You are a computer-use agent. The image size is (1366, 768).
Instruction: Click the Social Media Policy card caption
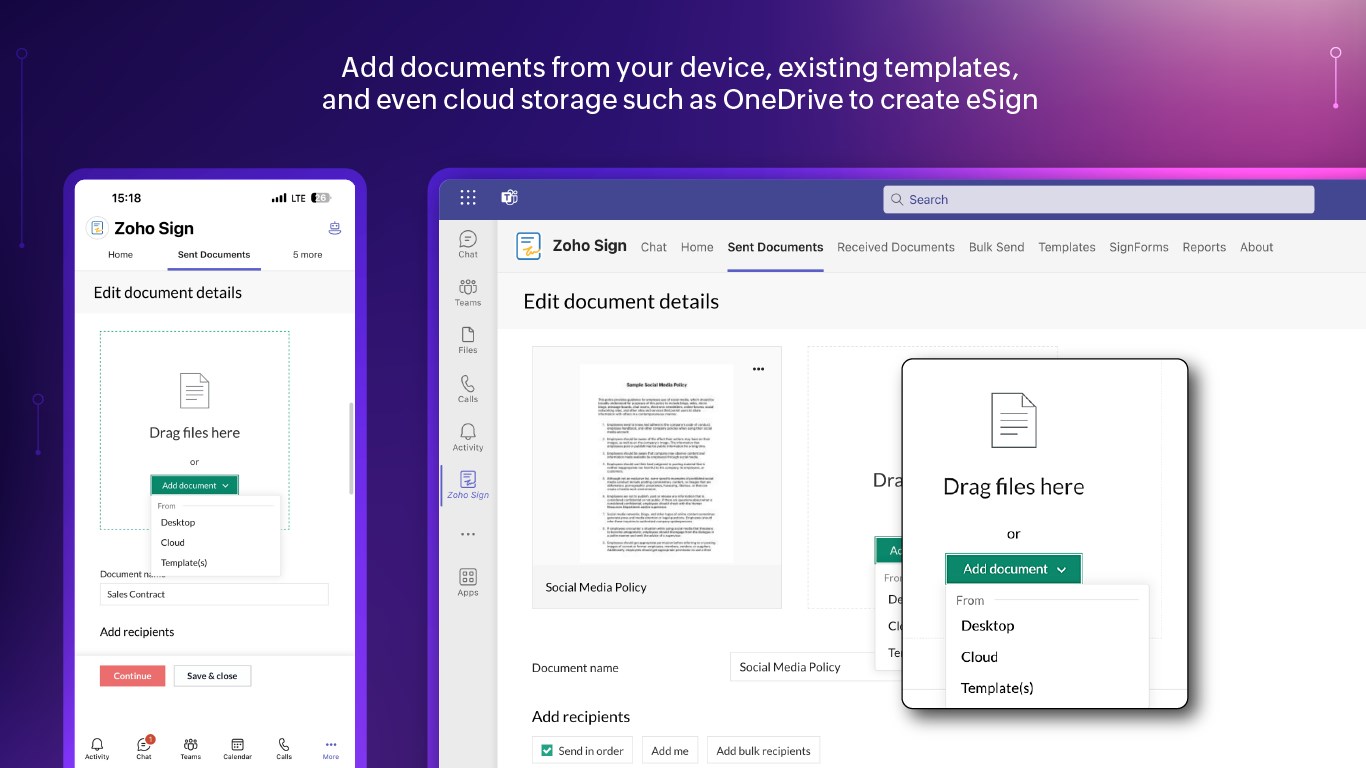pyautogui.click(x=596, y=587)
